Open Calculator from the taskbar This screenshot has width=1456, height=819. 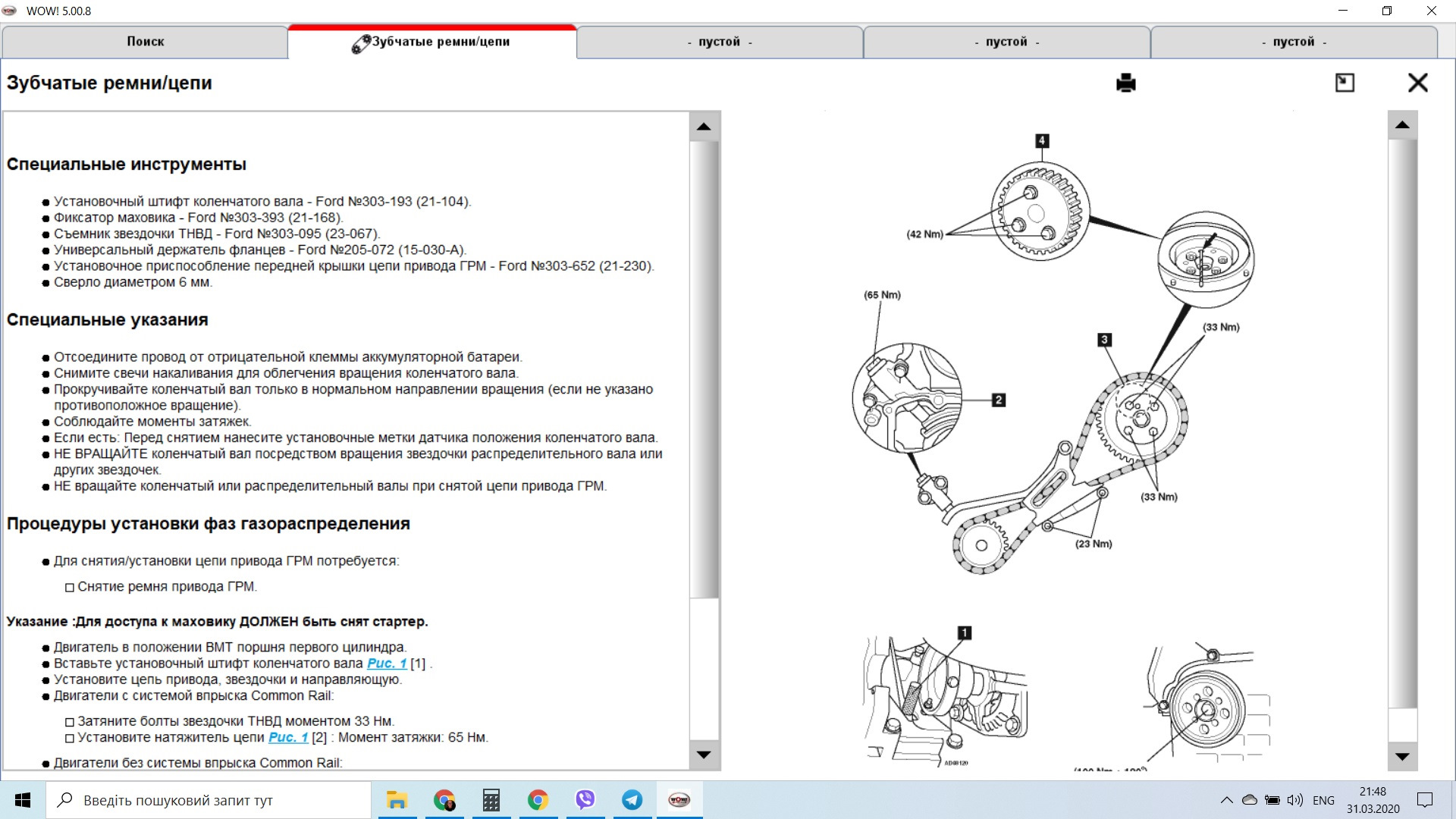coord(491,800)
